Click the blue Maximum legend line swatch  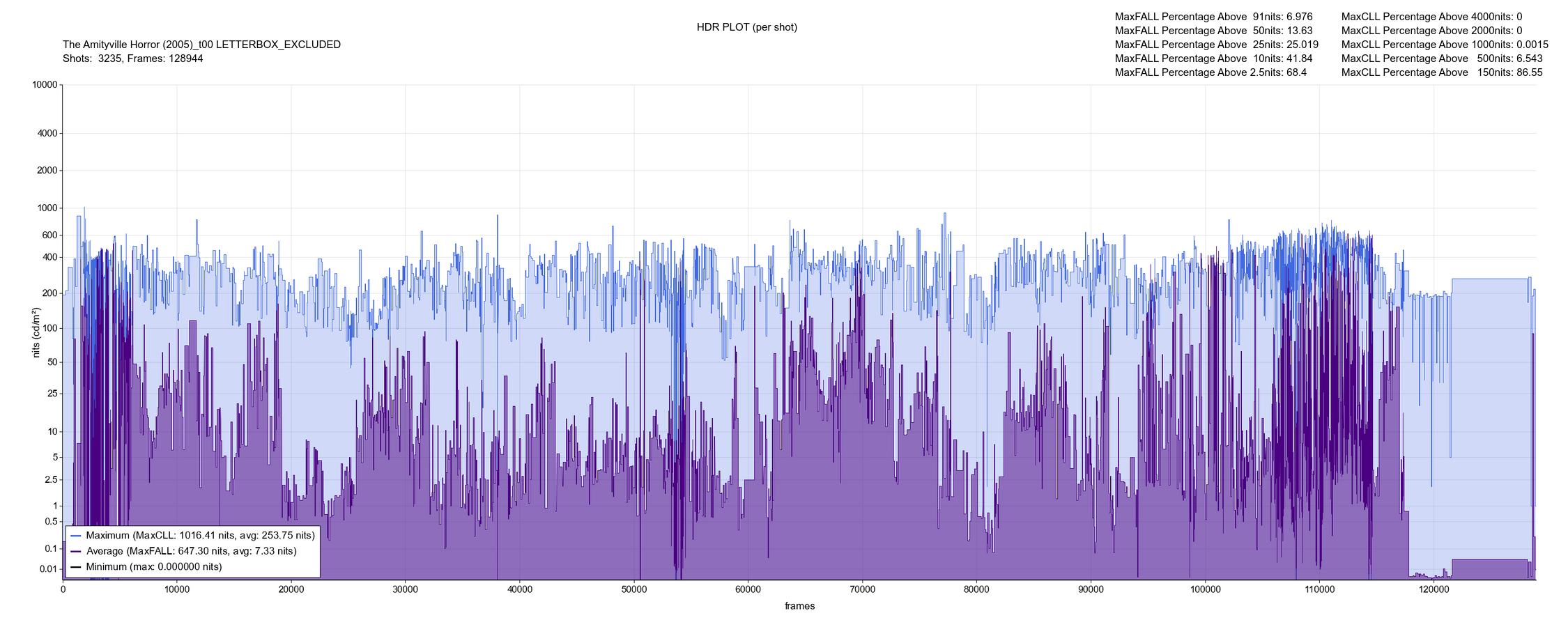click(76, 536)
